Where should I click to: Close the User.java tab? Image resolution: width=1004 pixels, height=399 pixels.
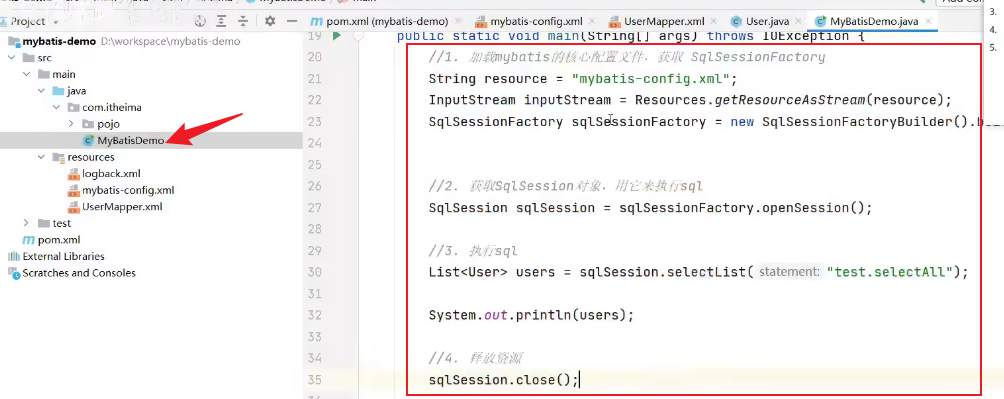coord(798,22)
